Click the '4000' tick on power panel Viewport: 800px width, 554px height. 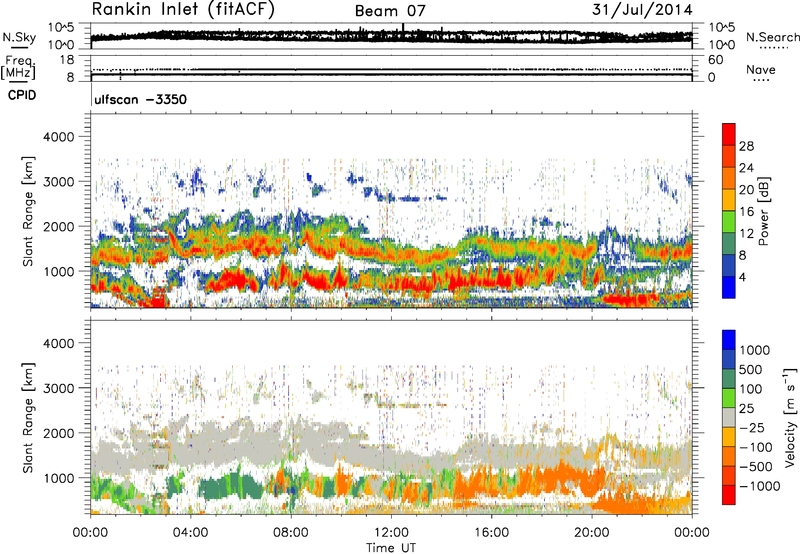coord(58,137)
